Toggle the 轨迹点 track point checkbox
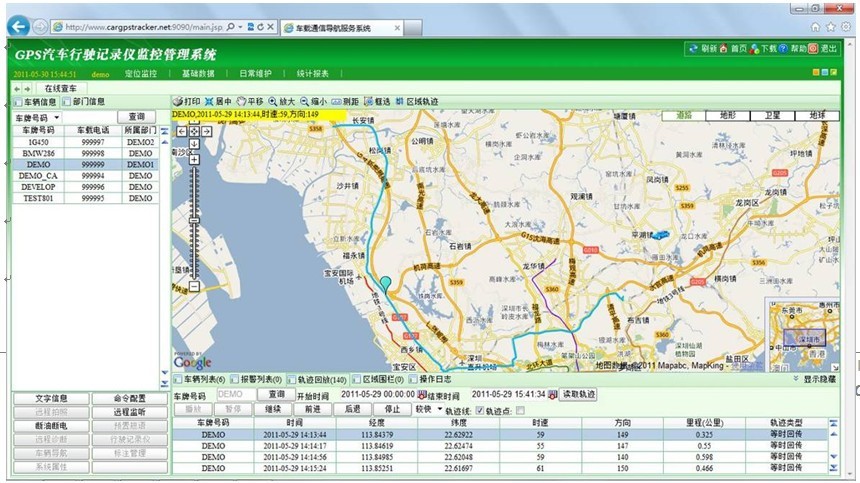This screenshot has height=483, width=860. coord(520,411)
